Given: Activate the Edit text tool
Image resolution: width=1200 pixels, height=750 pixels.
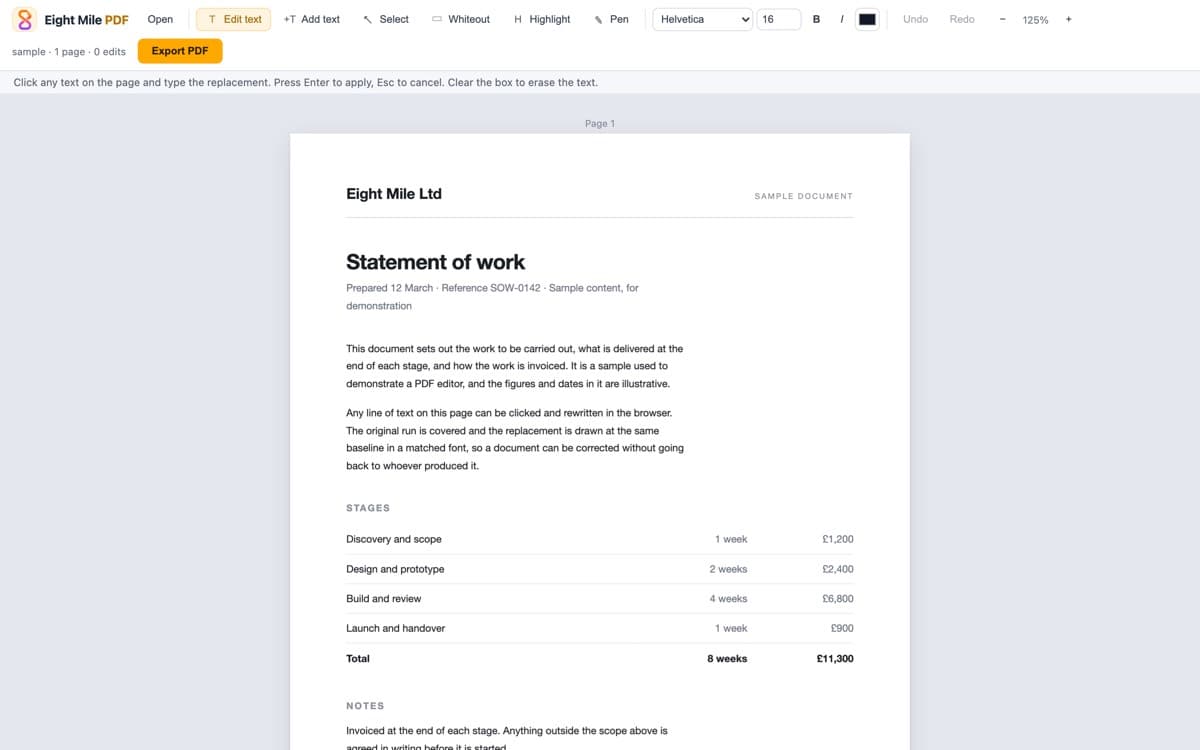Looking at the screenshot, I should coord(234,19).
